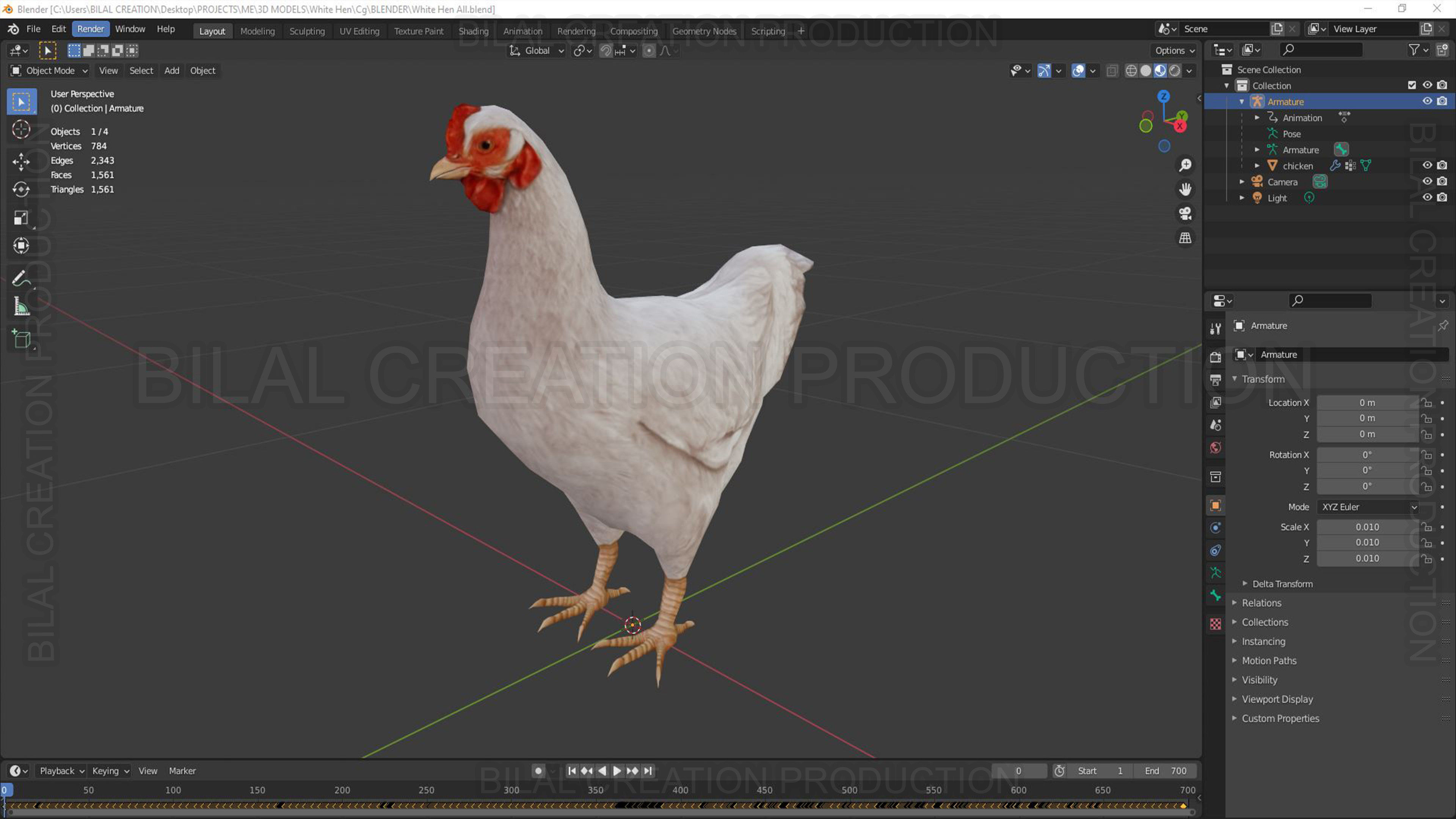
Task: Open the Output properties tab
Action: coord(1215,379)
